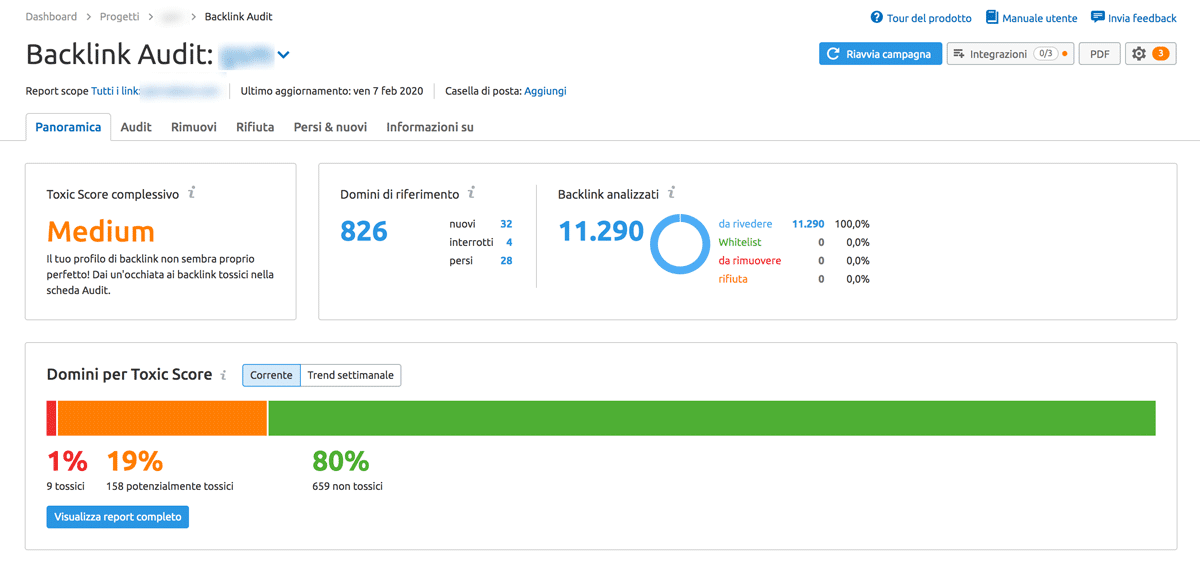Click the red toxic bar segment
The width and height of the screenshot is (1200, 564).
(x=51, y=418)
